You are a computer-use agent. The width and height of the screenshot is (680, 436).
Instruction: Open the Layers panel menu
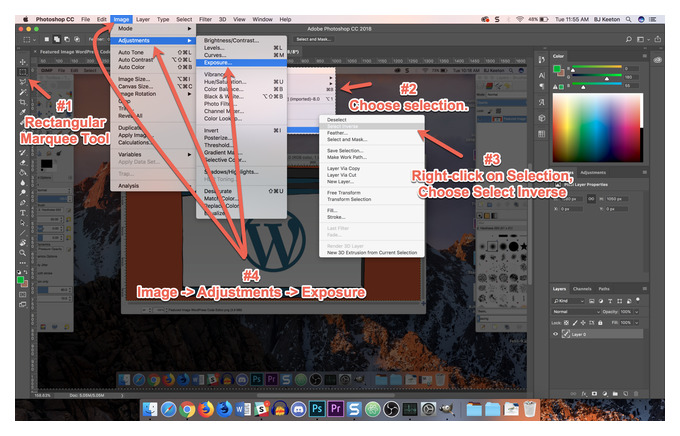point(644,288)
